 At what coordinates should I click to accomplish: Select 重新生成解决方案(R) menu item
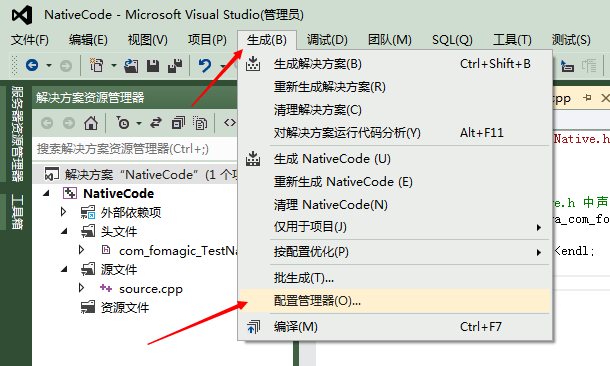[x=394, y=87]
